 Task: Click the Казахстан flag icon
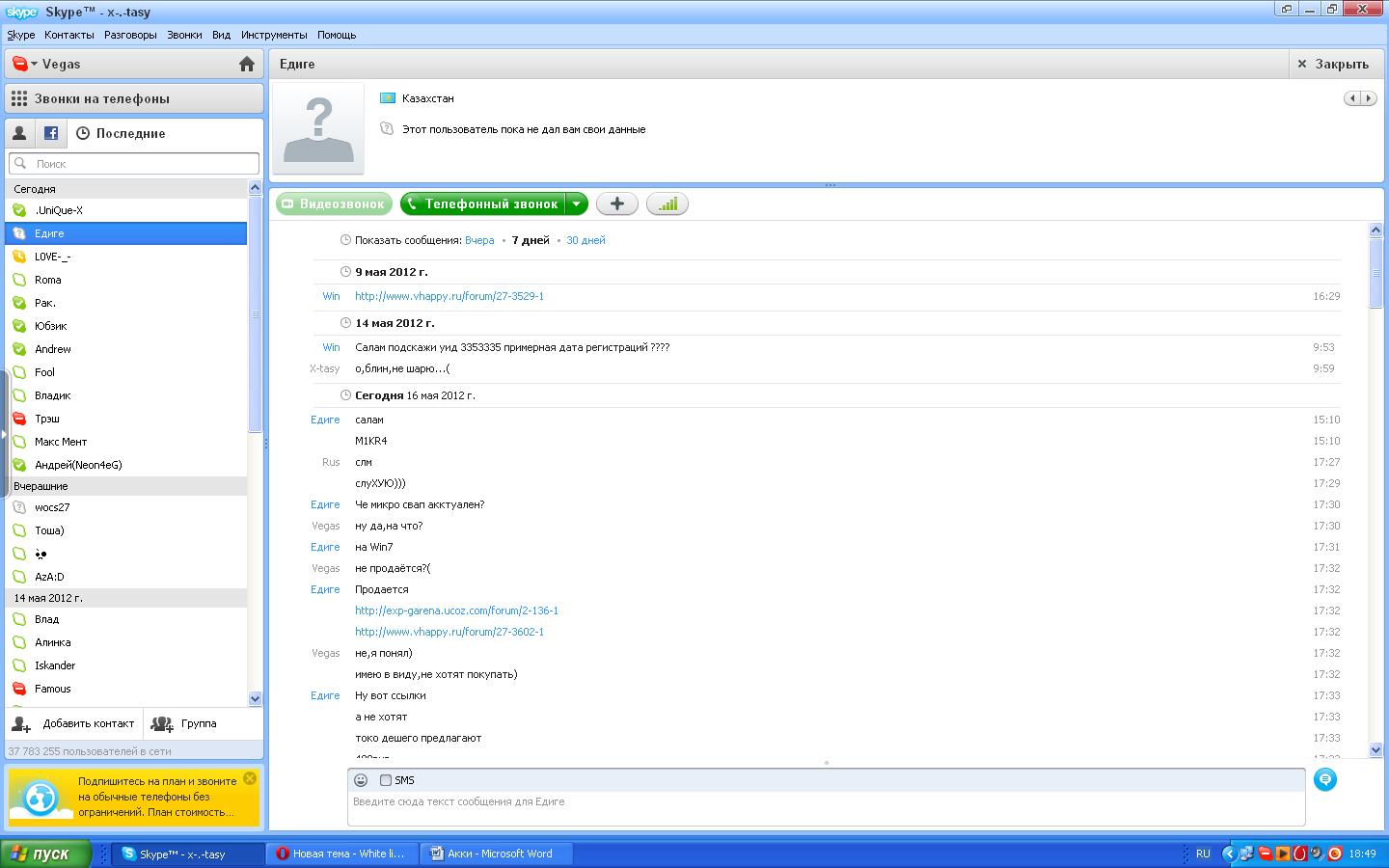click(x=388, y=98)
